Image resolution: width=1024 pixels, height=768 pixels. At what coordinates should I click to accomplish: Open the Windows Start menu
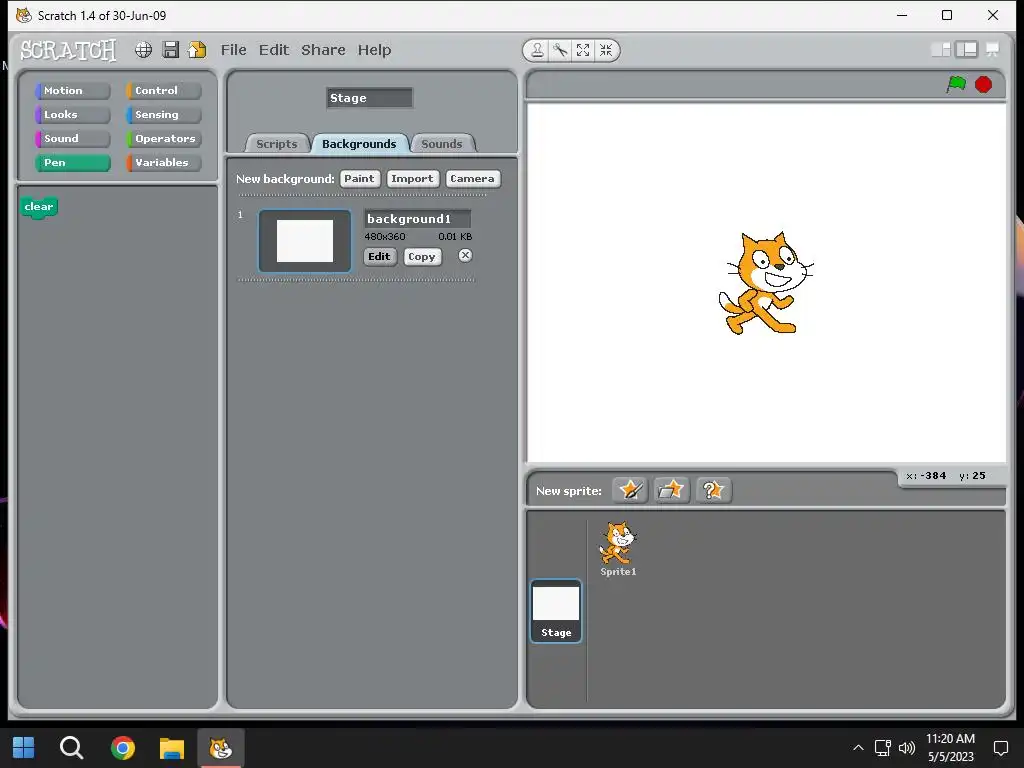(24, 747)
